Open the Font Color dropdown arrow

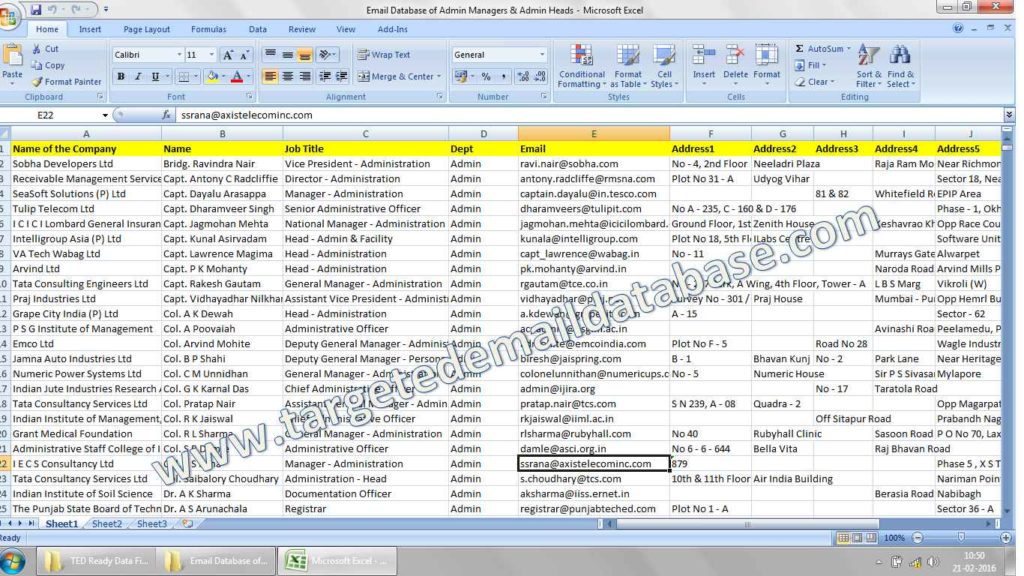(249, 77)
